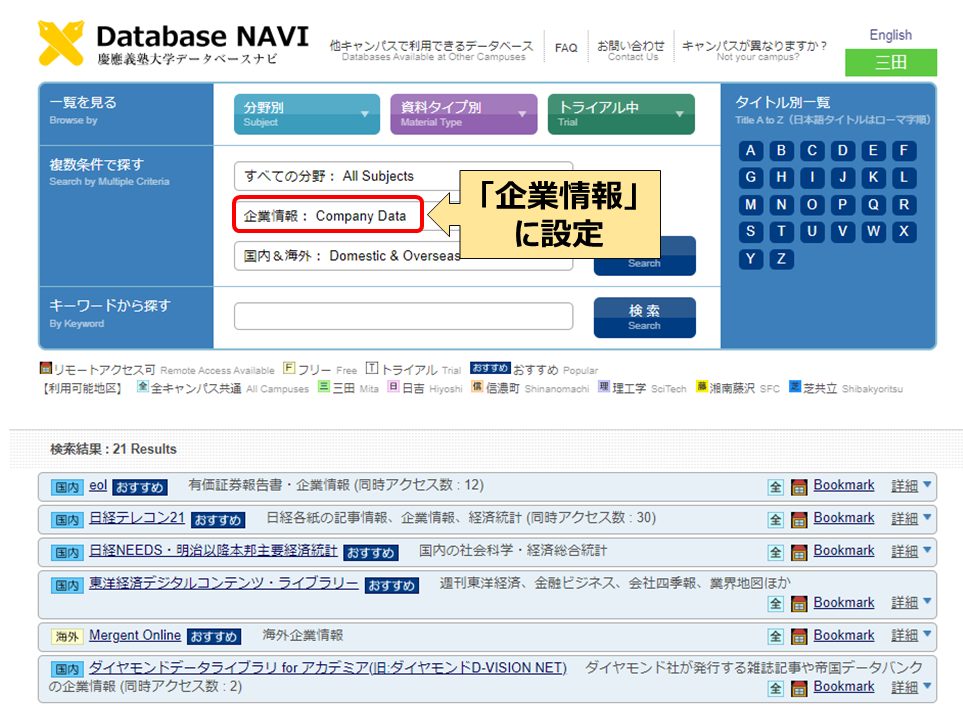Open letter B title list
This screenshot has width=963, height=716.
(781, 150)
